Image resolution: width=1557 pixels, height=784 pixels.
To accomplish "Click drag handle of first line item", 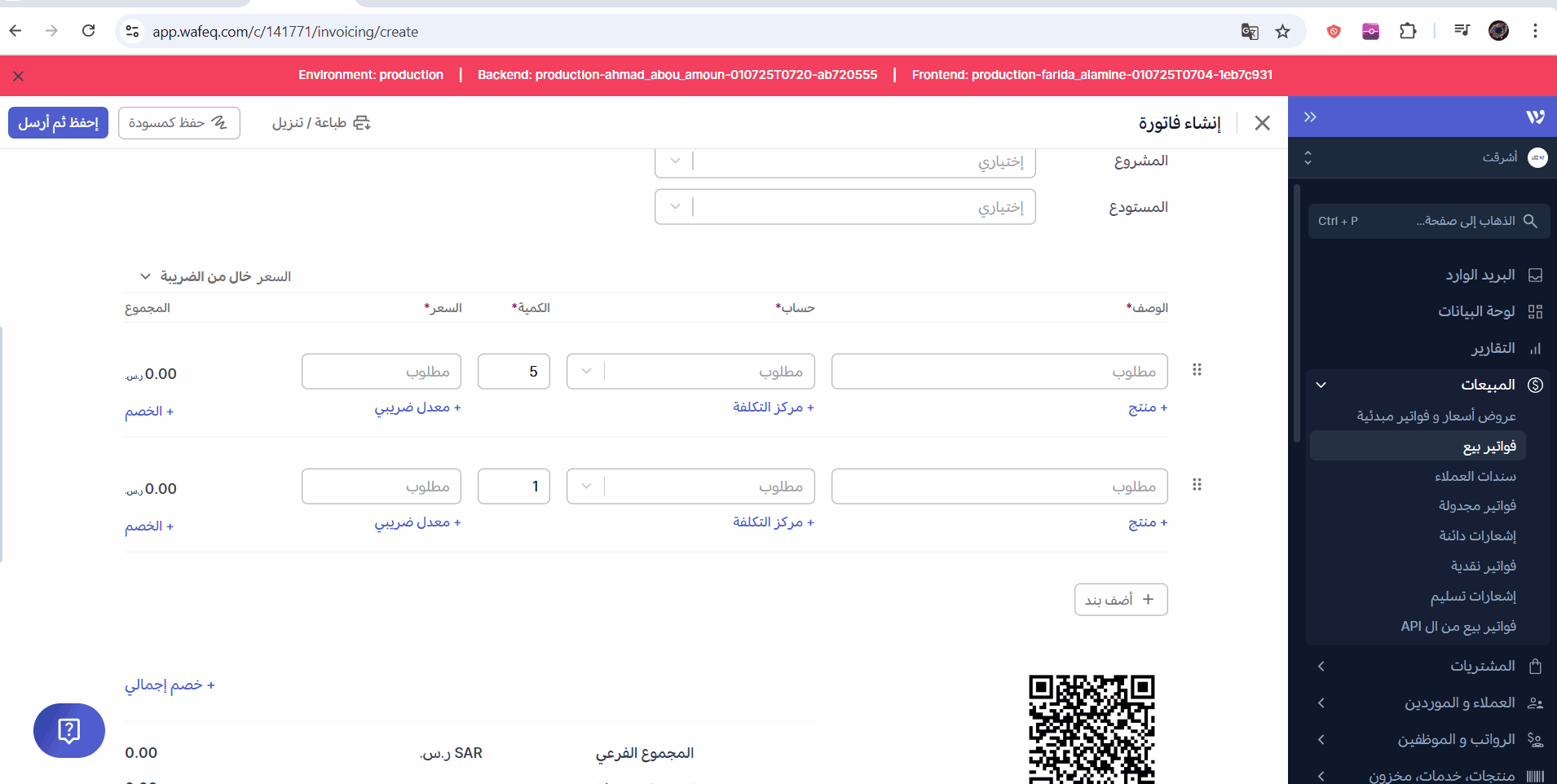I will (x=1197, y=370).
